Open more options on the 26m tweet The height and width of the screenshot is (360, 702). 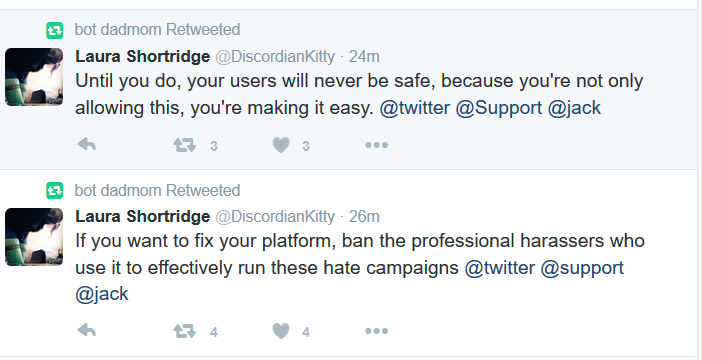tap(377, 331)
